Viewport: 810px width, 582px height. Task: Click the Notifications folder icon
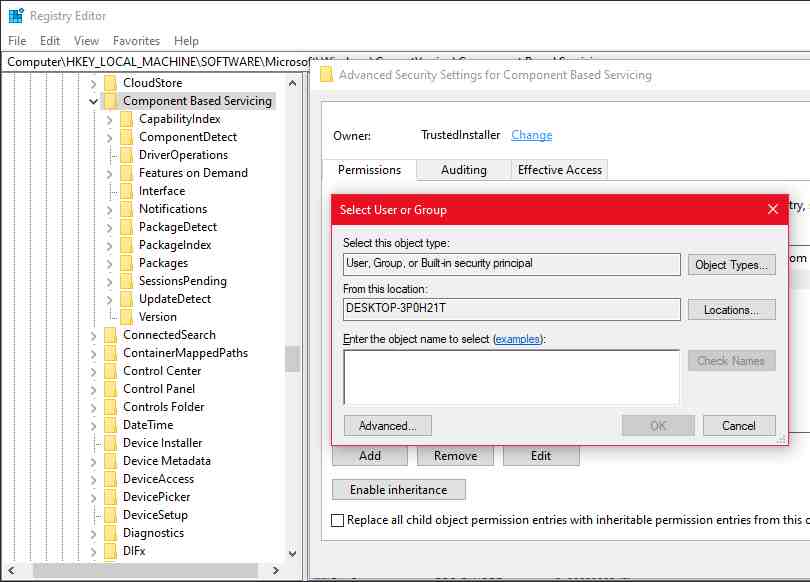coord(127,209)
